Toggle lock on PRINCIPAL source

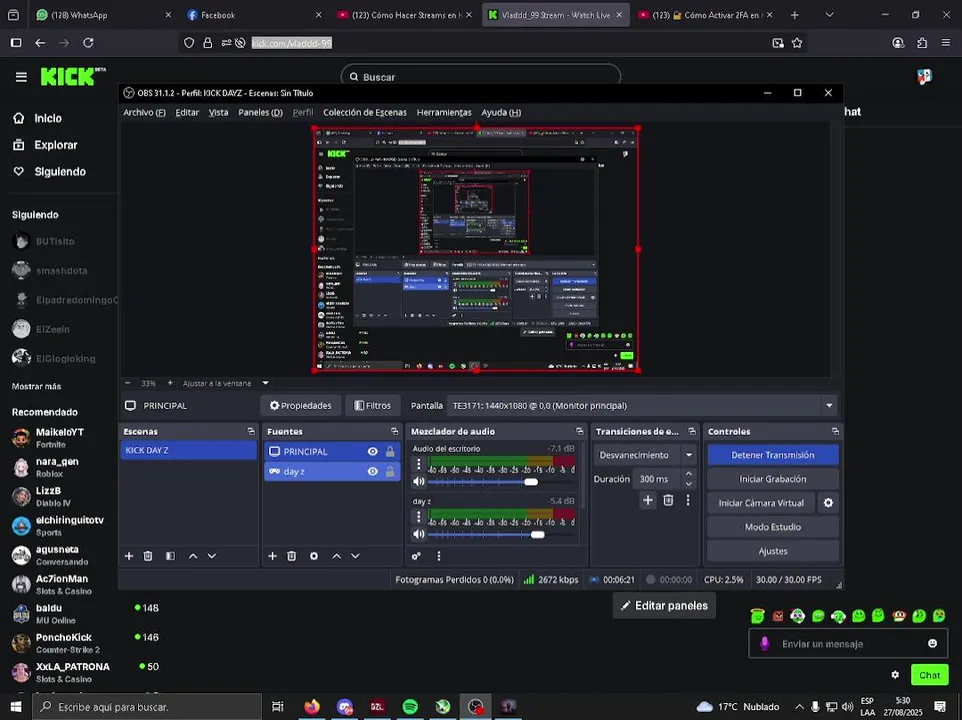390,451
